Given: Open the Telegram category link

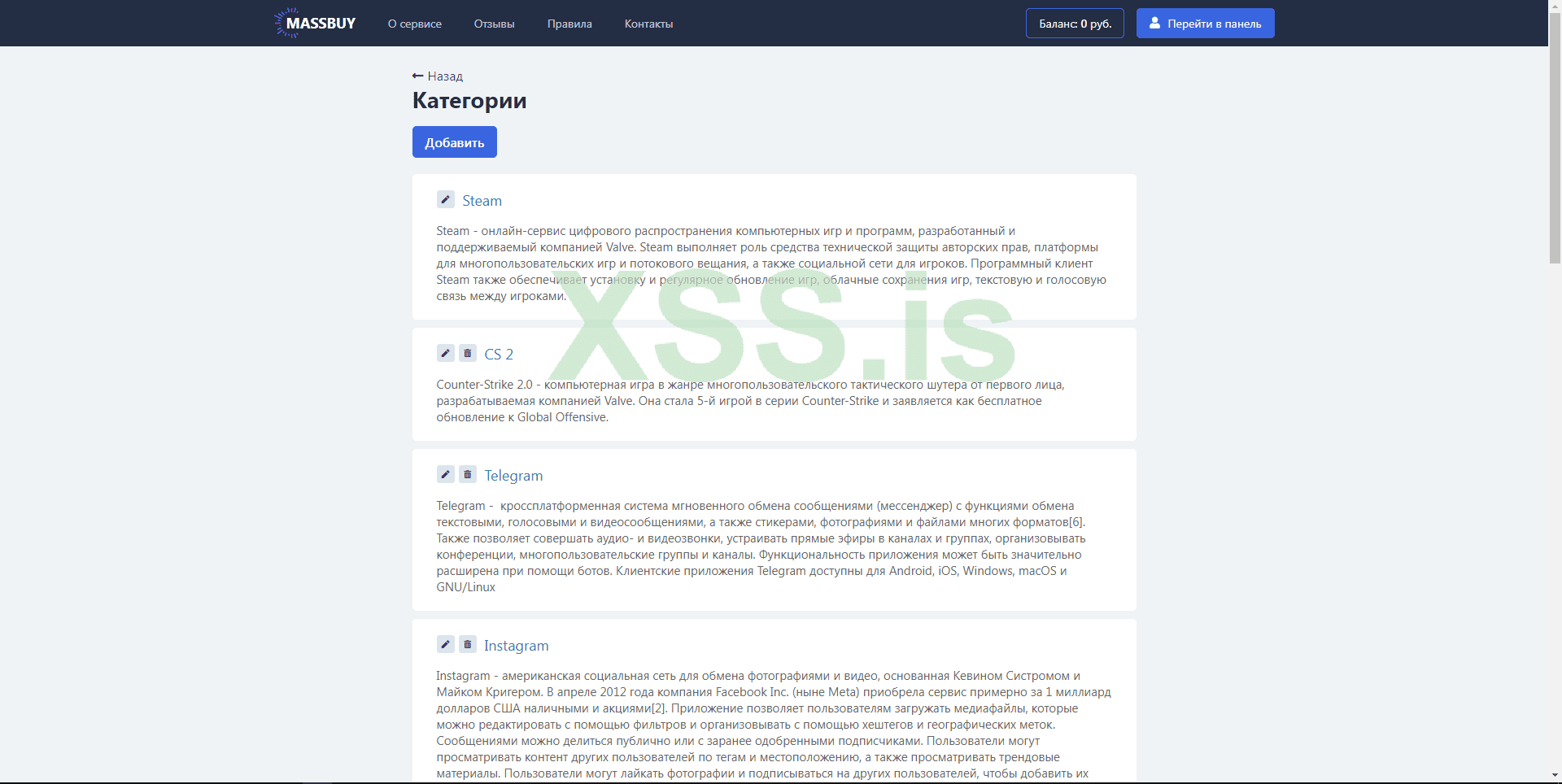Looking at the screenshot, I should pyautogui.click(x=513, y=476).
